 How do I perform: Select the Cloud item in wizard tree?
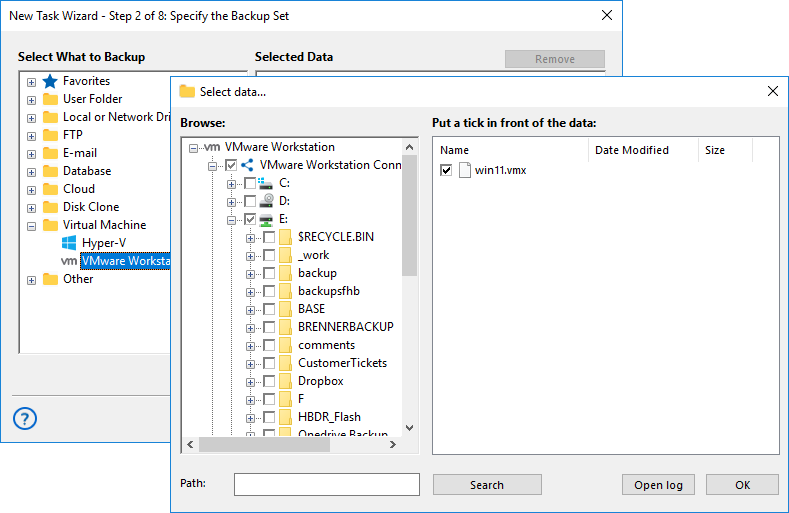coord(78,189)
